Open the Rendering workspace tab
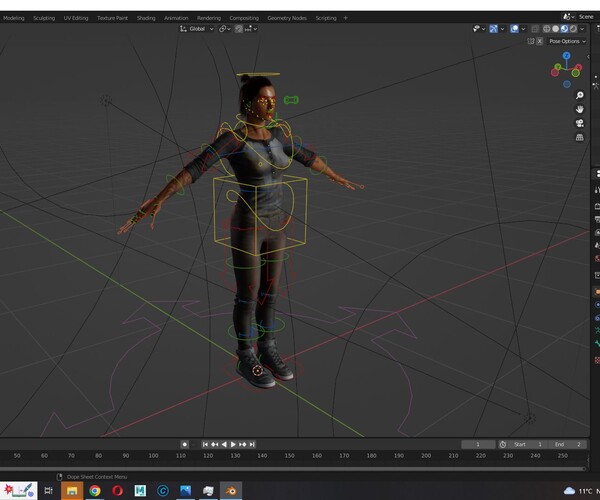Screen dimensions: 600x500 [x=209, y=18]
